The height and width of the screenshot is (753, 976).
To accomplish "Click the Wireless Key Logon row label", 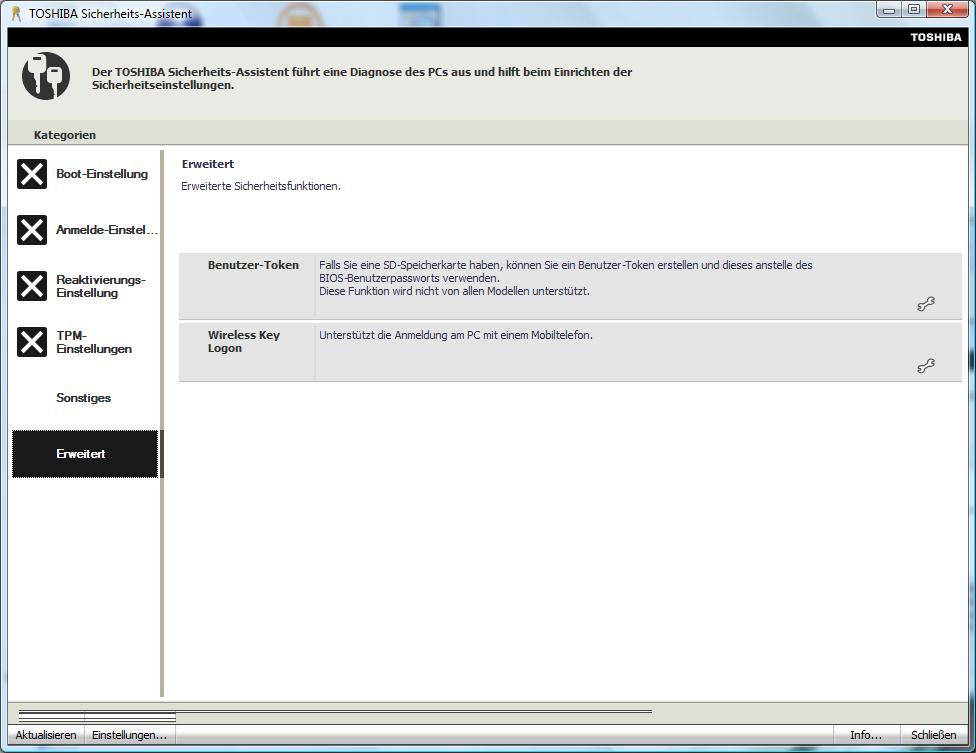I will pos(244,341).
